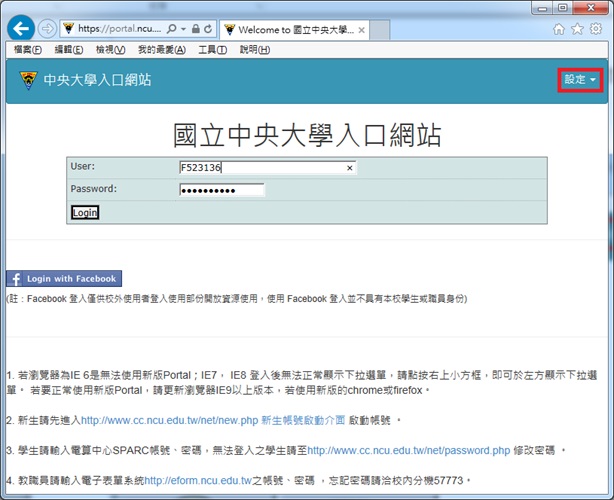Click Login with Facebook button
The image size is (614, 500).
tap(62, 279)
